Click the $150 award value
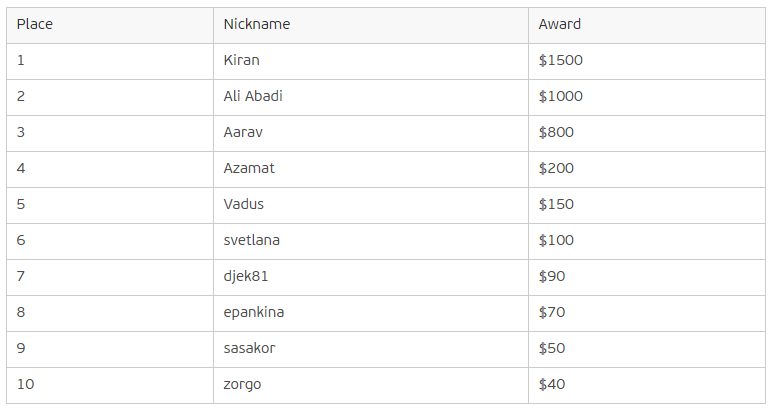 [x=556, y=205]
